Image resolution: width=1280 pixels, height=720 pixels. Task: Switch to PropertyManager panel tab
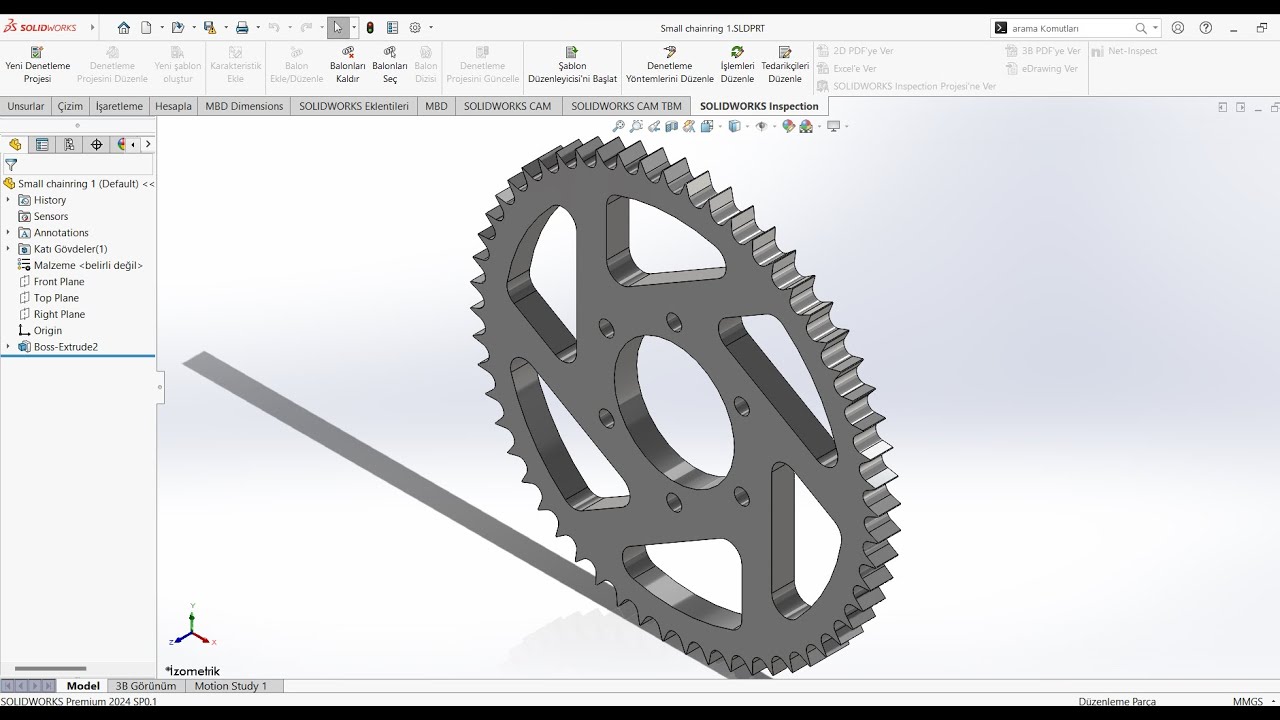[42, 144]
